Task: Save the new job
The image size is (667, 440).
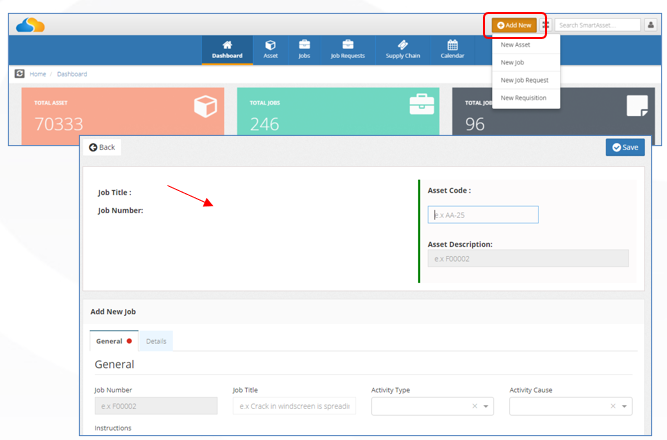Action: click(x=625, y=147)
